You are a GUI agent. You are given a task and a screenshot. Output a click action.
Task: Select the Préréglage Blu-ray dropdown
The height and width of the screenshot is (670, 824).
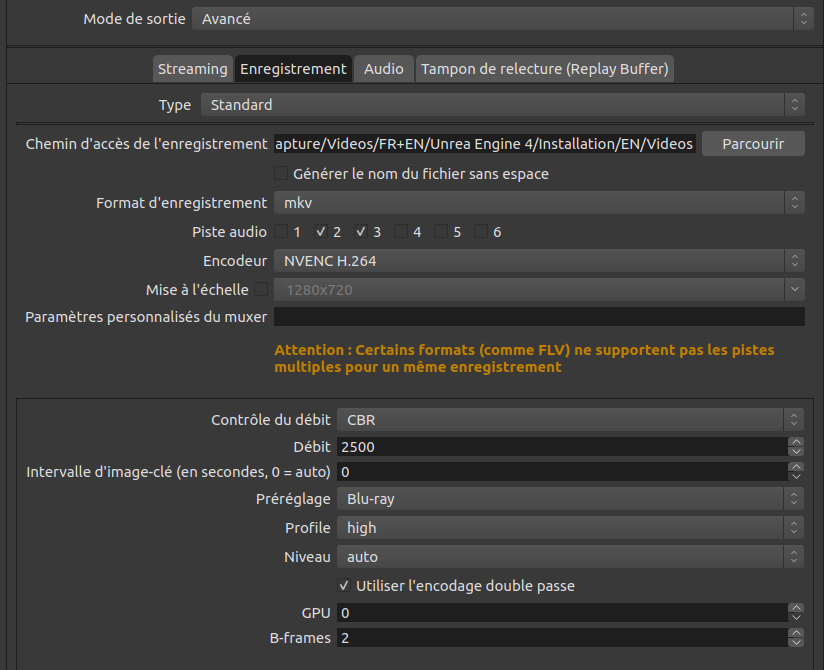[x=570, y=498]
